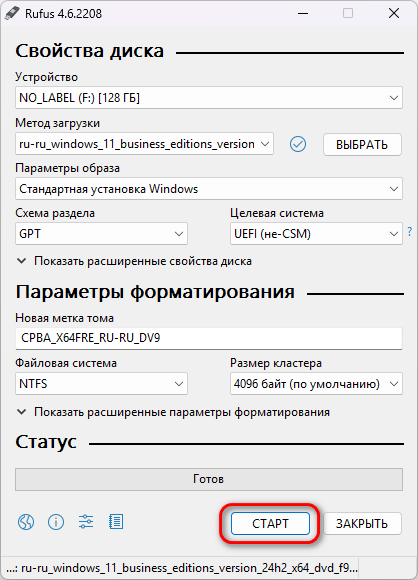418x580 pixels.
Task: Click the checksum checkmark circle icon
Action: (298, 144)
